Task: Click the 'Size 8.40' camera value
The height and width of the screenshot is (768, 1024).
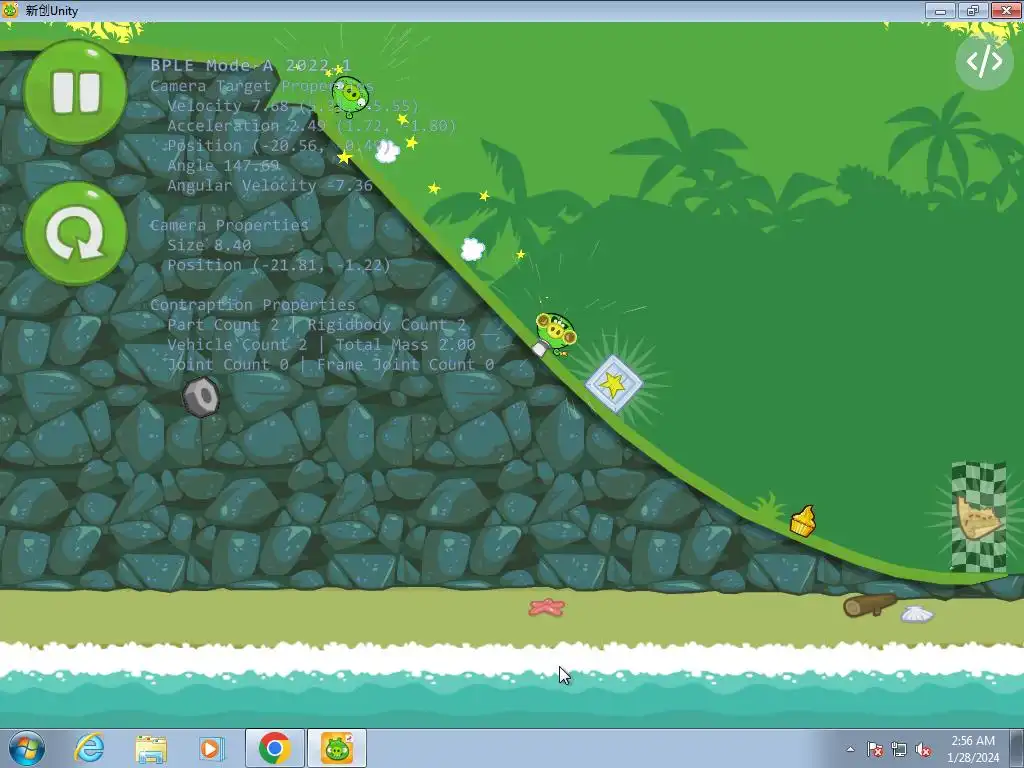Action: pyautogui.click(x=209, y=245)
